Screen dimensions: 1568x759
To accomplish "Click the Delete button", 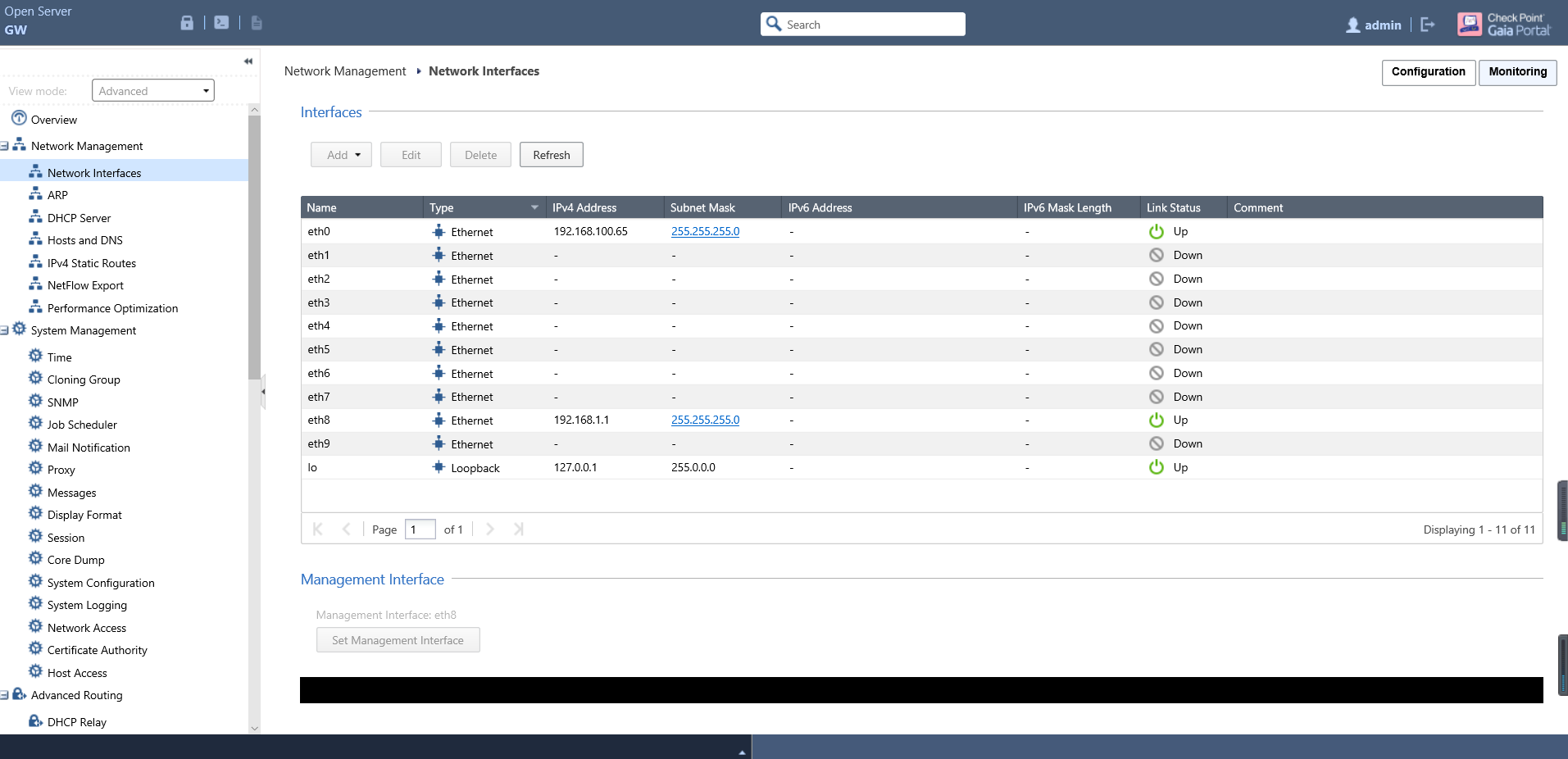I will [480, 155].
